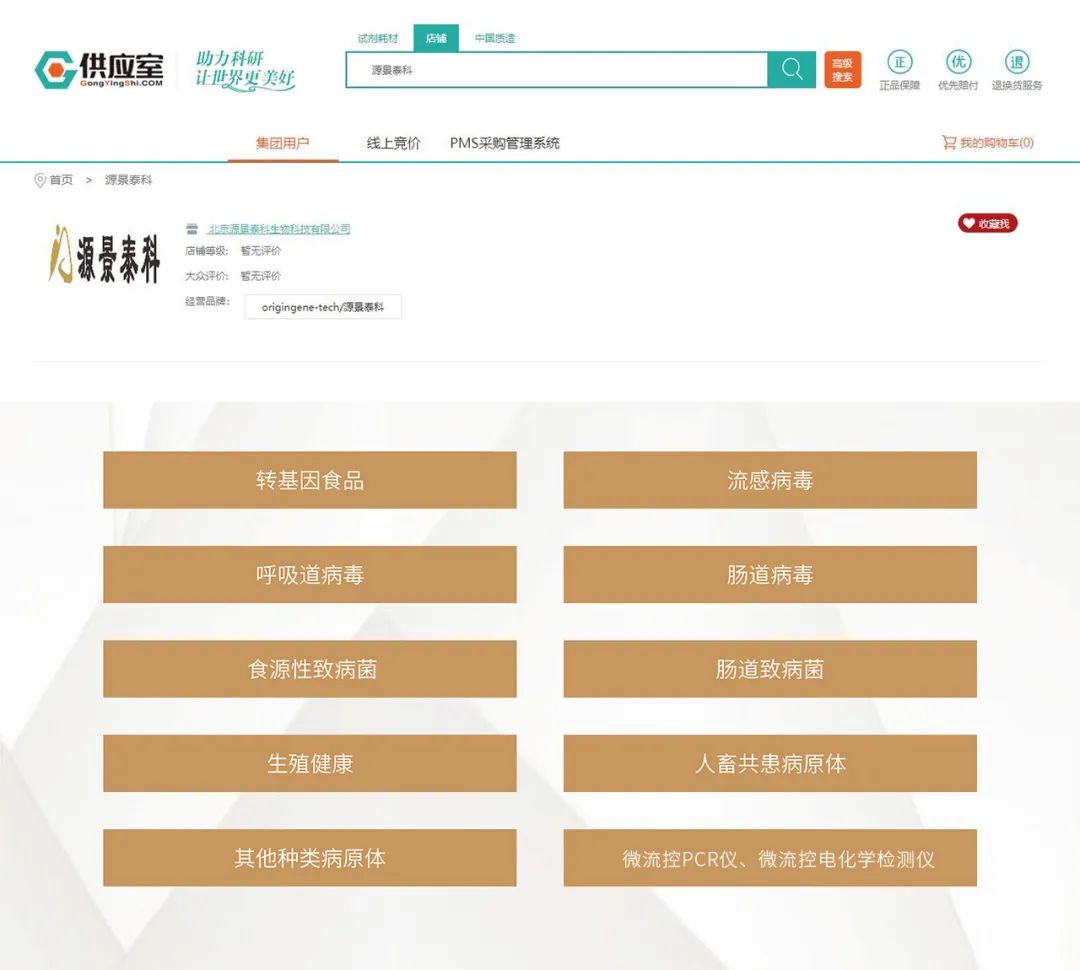Screen dimensions: 1080x970
Task: Select the 店铺 search tab
Action: 436,38
